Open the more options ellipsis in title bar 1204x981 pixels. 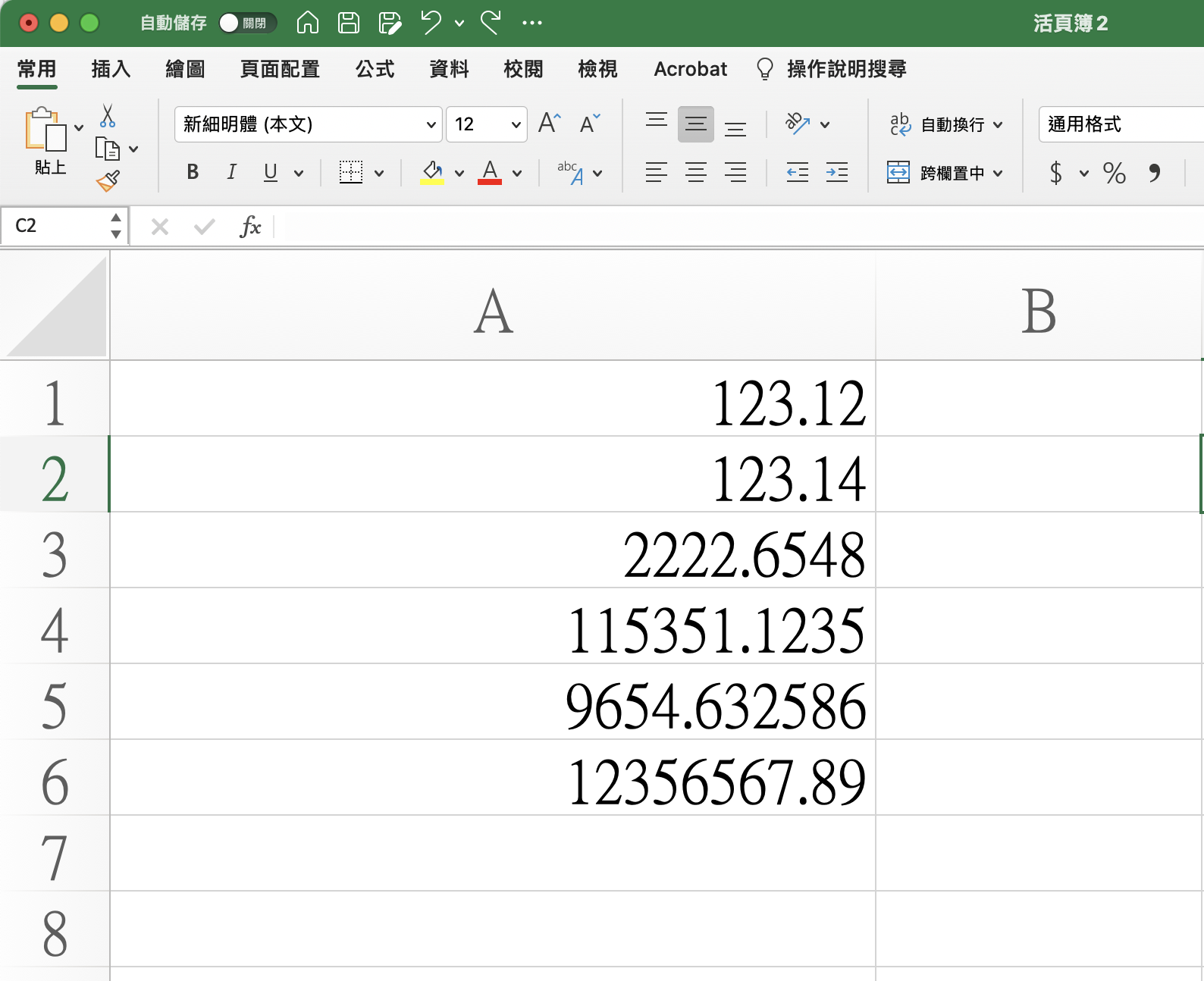(x=532, y=23)
